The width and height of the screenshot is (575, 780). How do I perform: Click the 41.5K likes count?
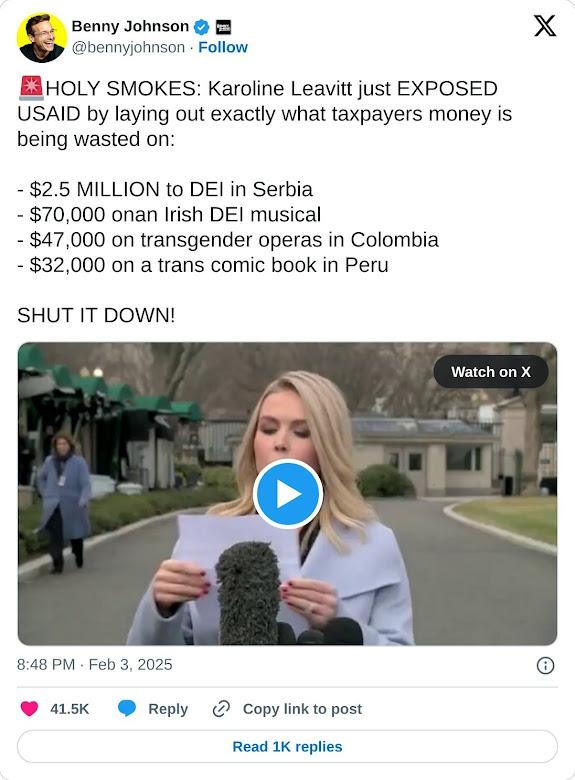pyautogui.click(x=70, y=709)
